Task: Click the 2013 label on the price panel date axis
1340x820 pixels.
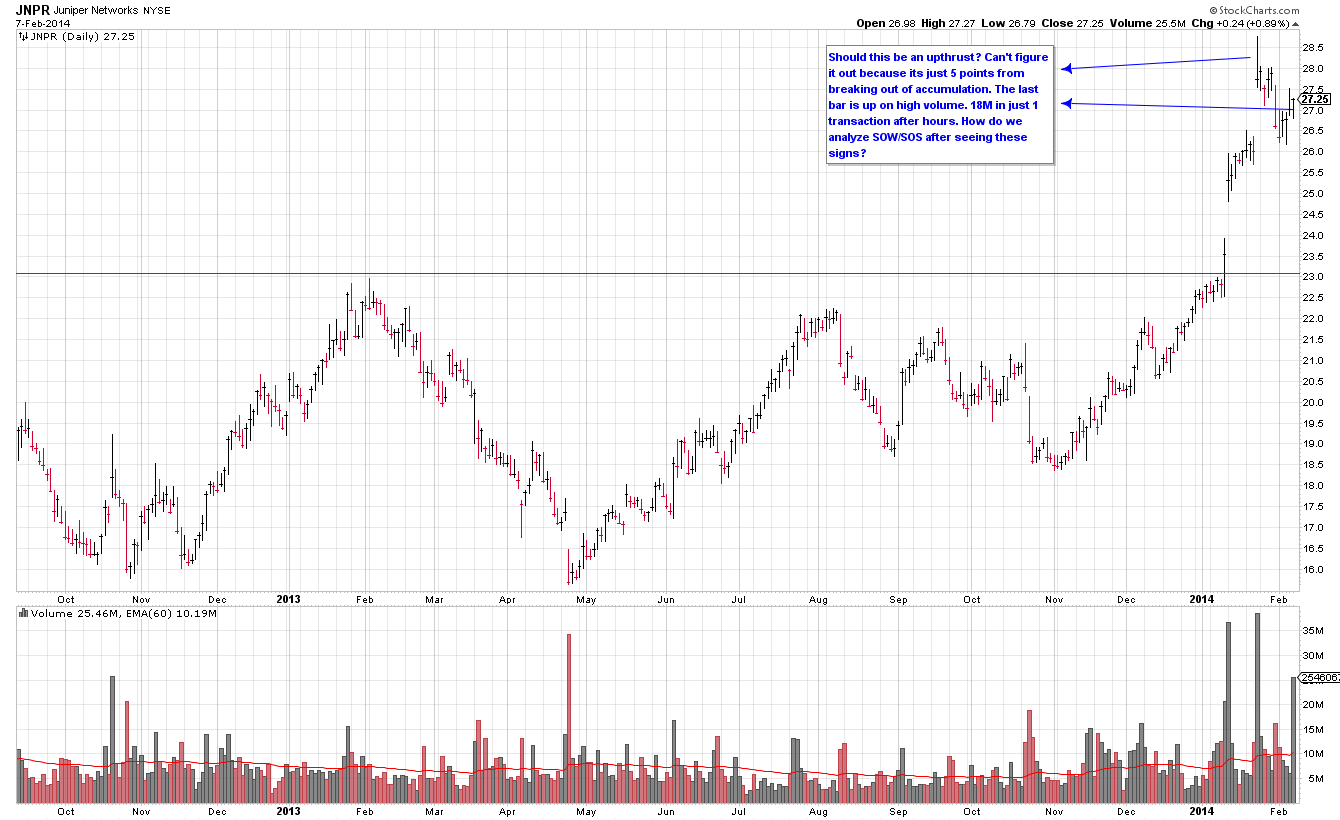Action: point(288,600)
